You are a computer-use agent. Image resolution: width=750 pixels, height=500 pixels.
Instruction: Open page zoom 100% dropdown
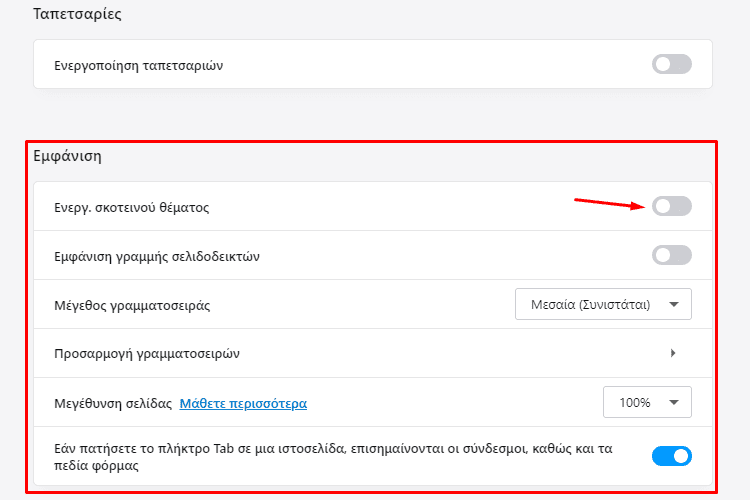point(647,402)
